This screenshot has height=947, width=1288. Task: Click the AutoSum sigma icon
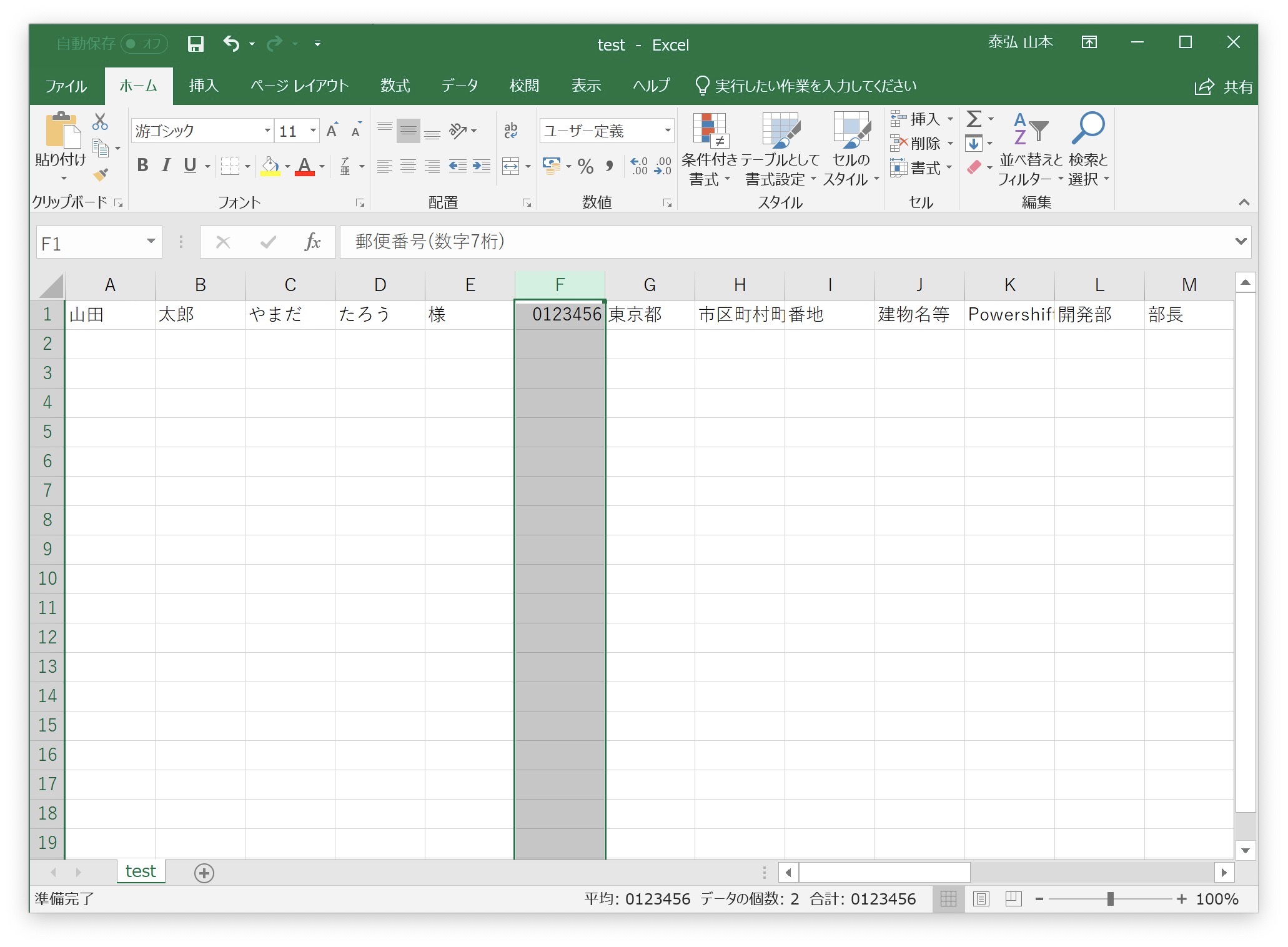[974, 119]
